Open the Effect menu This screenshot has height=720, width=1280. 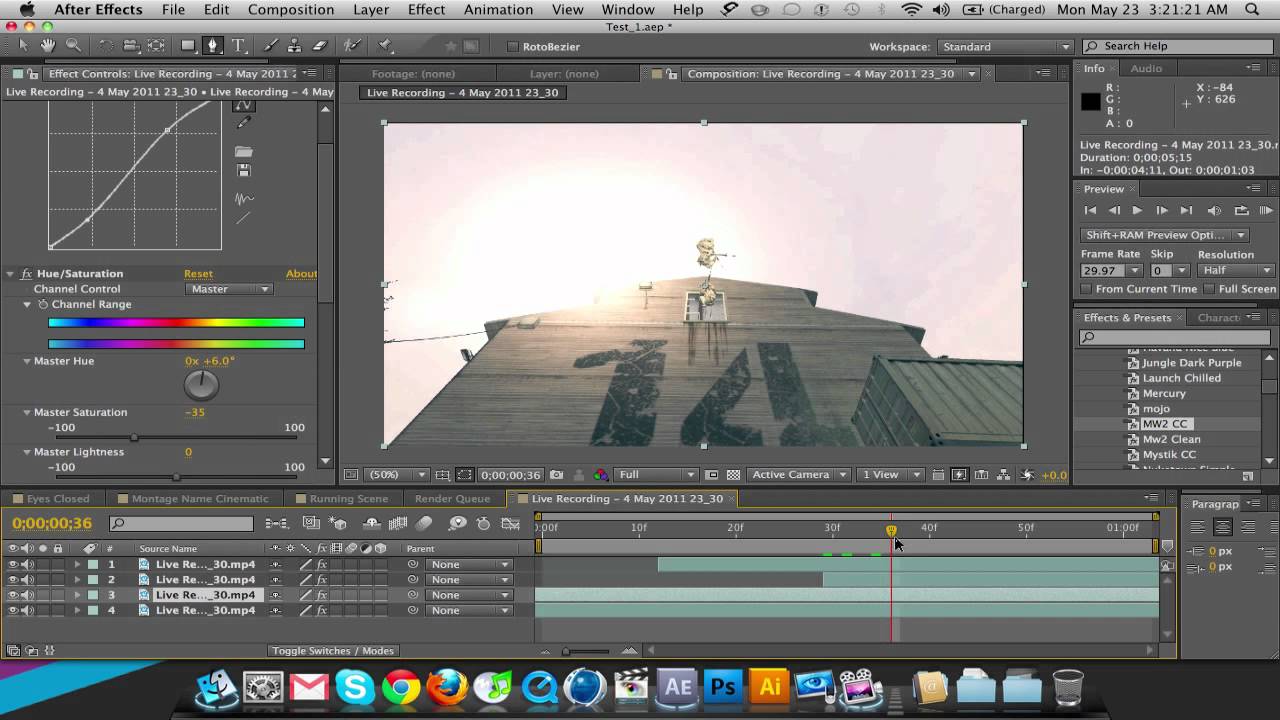426,10
